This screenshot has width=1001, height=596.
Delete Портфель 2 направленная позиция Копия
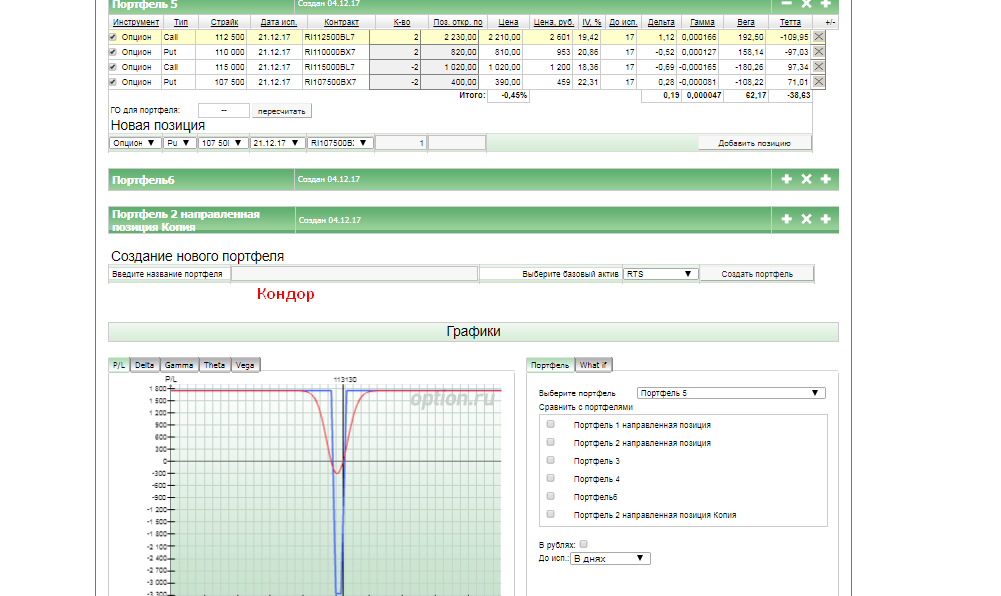coord(806,219)
